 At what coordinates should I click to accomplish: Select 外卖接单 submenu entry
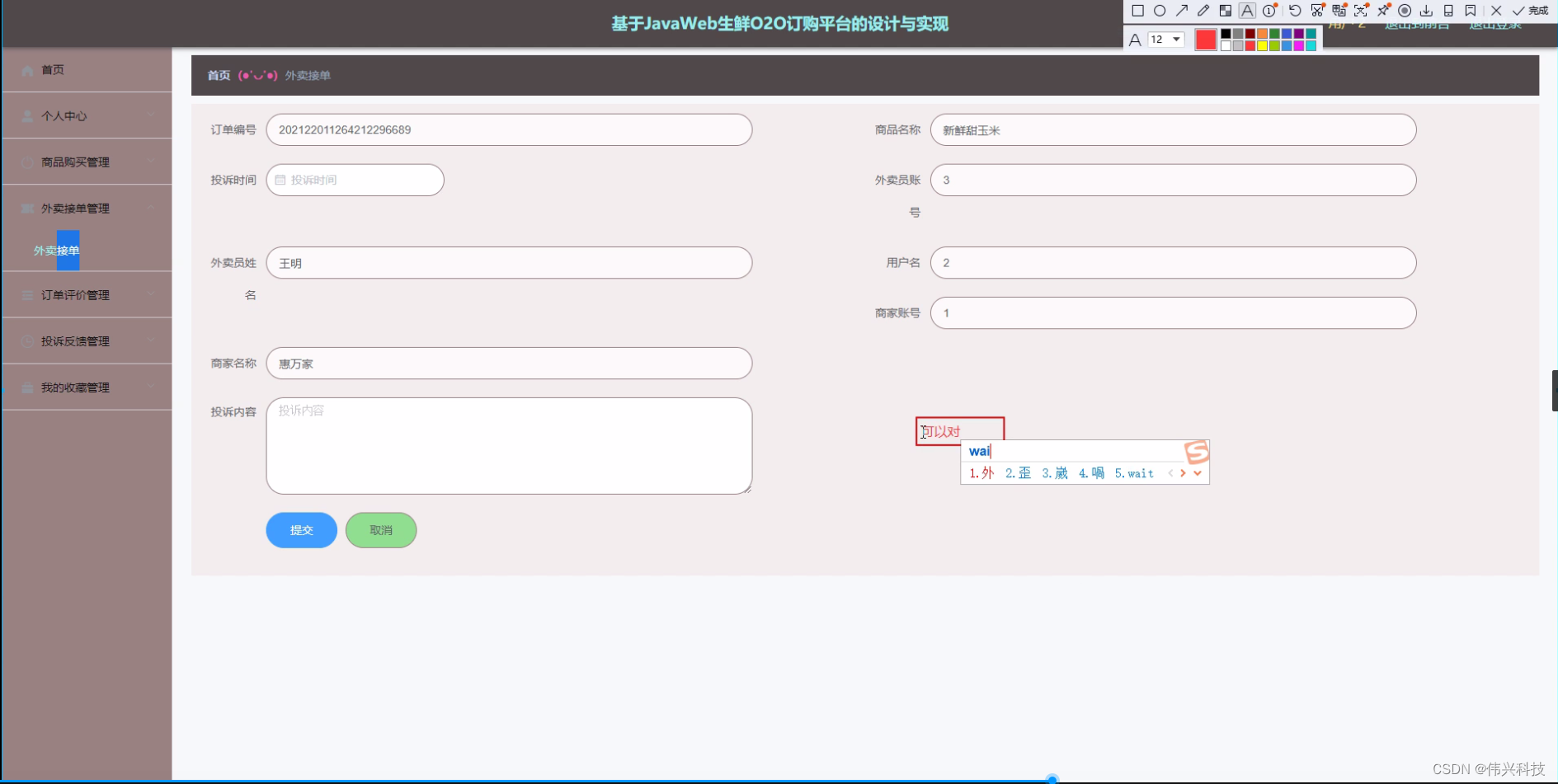point(55,250)
